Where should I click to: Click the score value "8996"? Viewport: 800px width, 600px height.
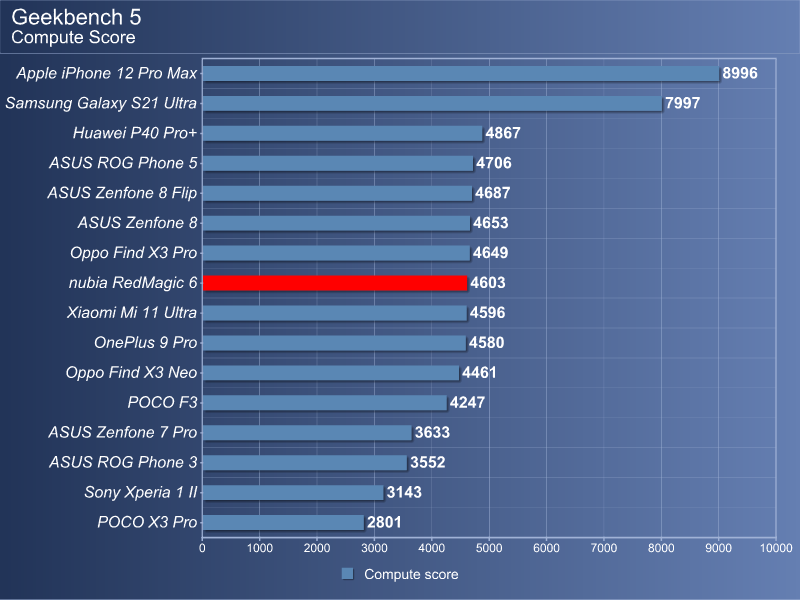pyautogui.click(x=740, y=73)
